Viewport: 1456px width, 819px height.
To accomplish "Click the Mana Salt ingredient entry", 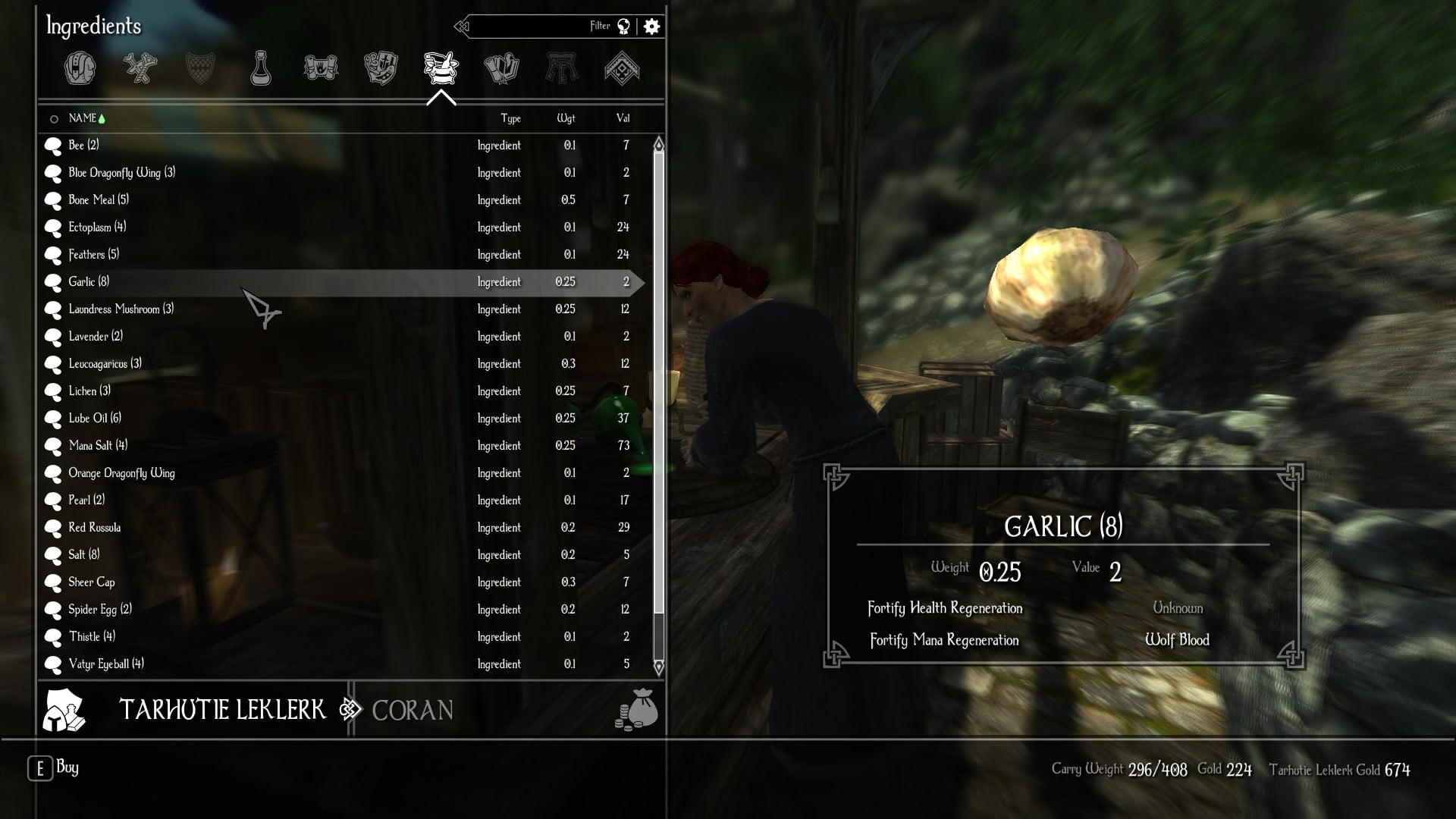I will point(350,445).
